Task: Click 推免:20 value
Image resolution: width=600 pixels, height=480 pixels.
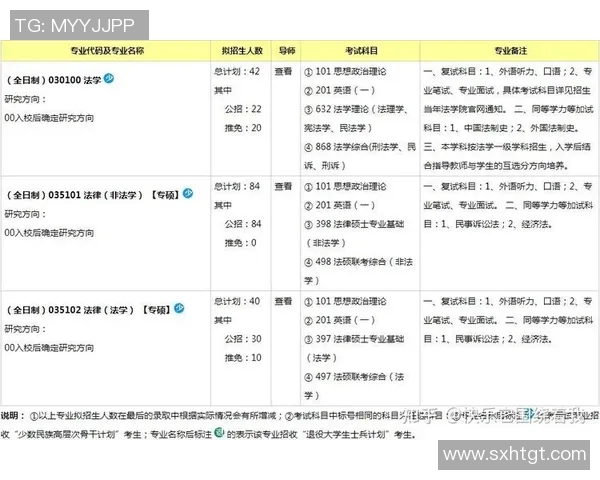Action: coord(243,128)
